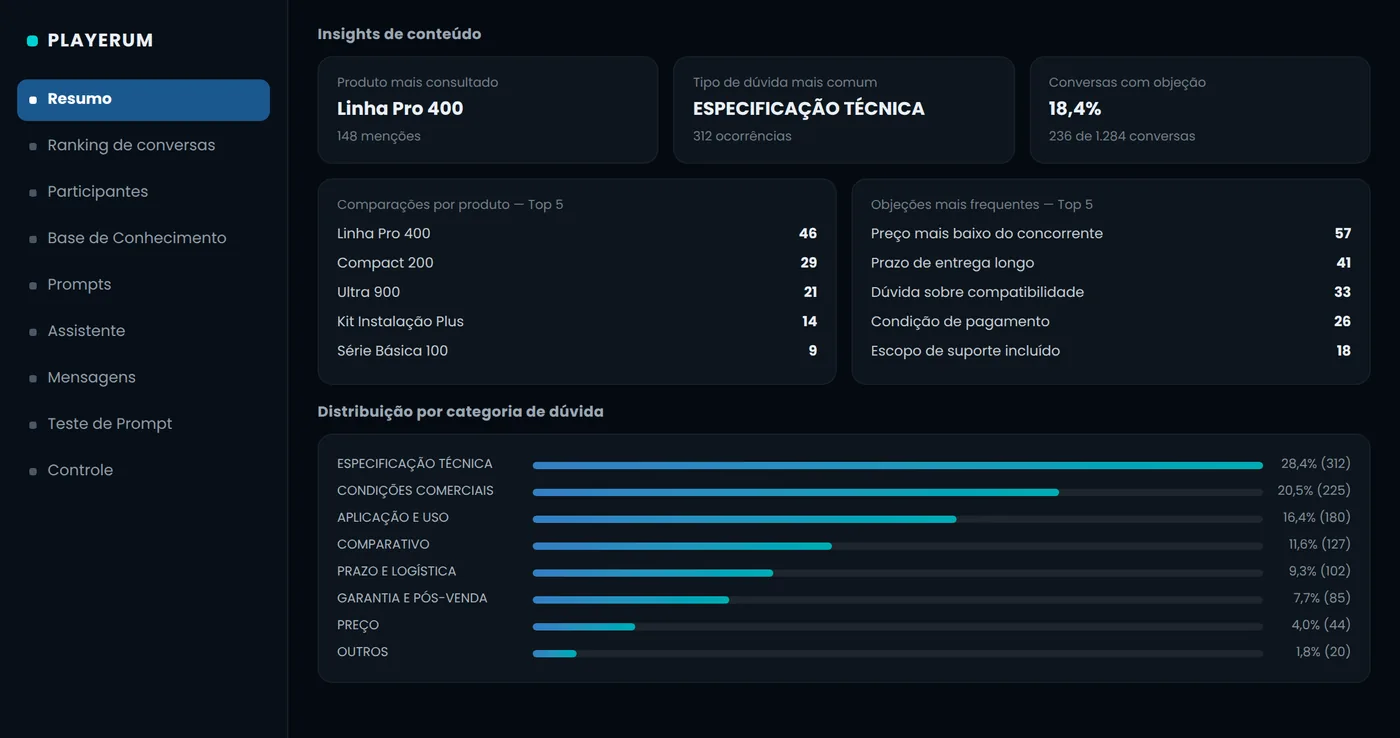Select the Série Básica 100 row
Screen dimensions: 1400x738
coord(577,351)
